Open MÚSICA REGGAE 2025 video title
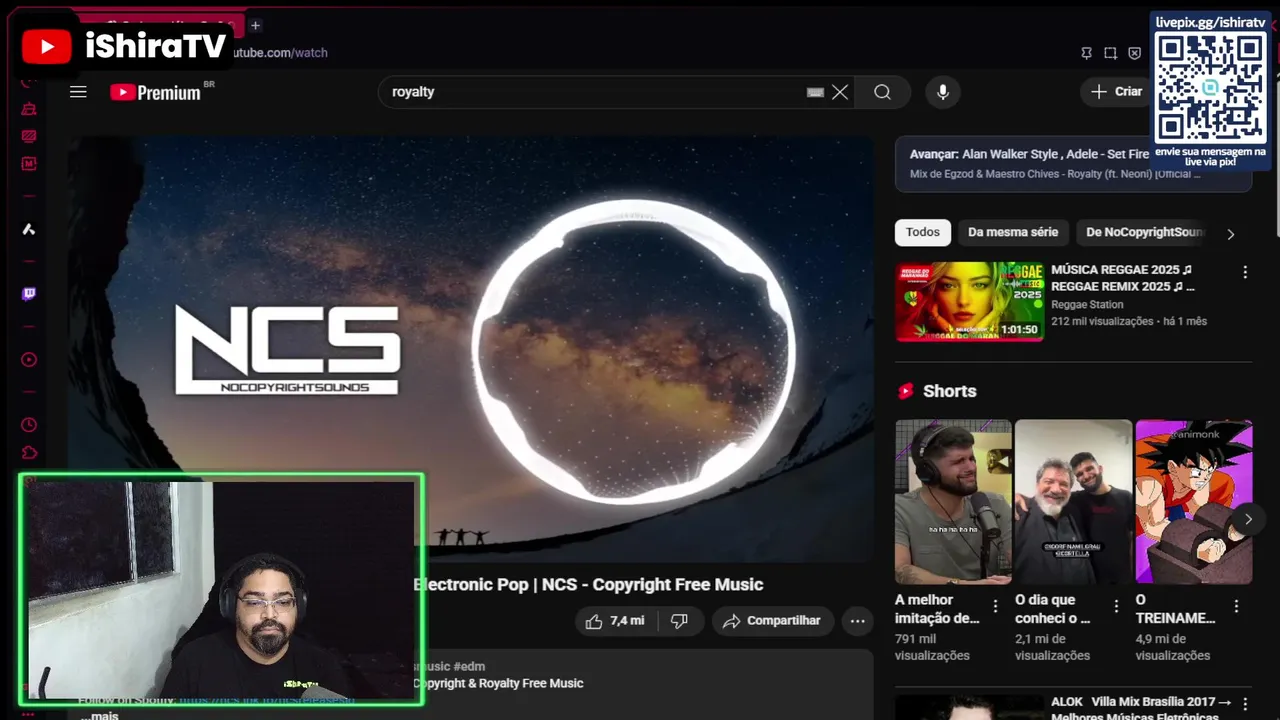Screen dimensions: 1280x720 [x=1122, y=278]
